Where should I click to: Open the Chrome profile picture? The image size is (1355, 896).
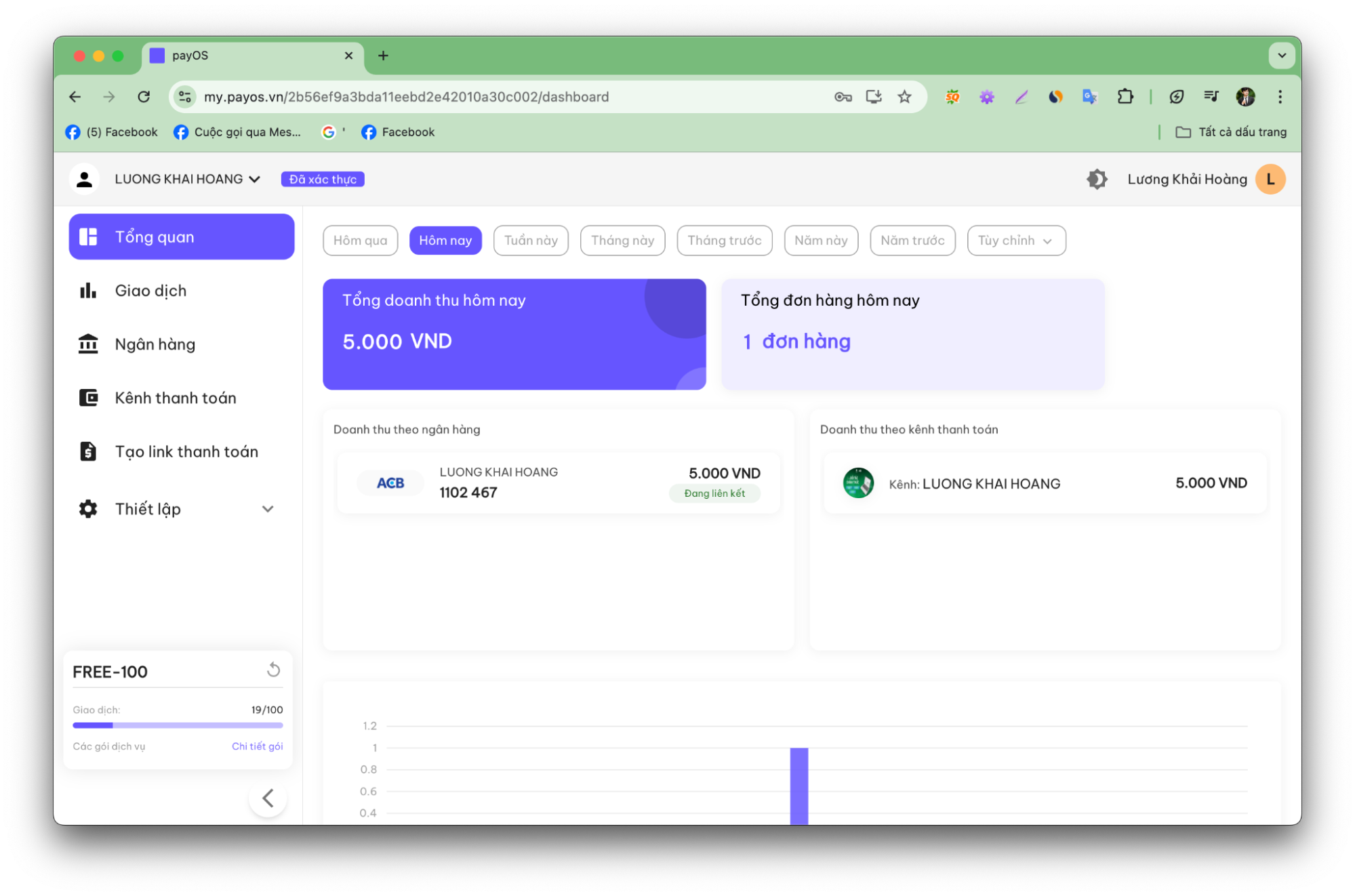pyautogui.click(x=1245, y=97)
